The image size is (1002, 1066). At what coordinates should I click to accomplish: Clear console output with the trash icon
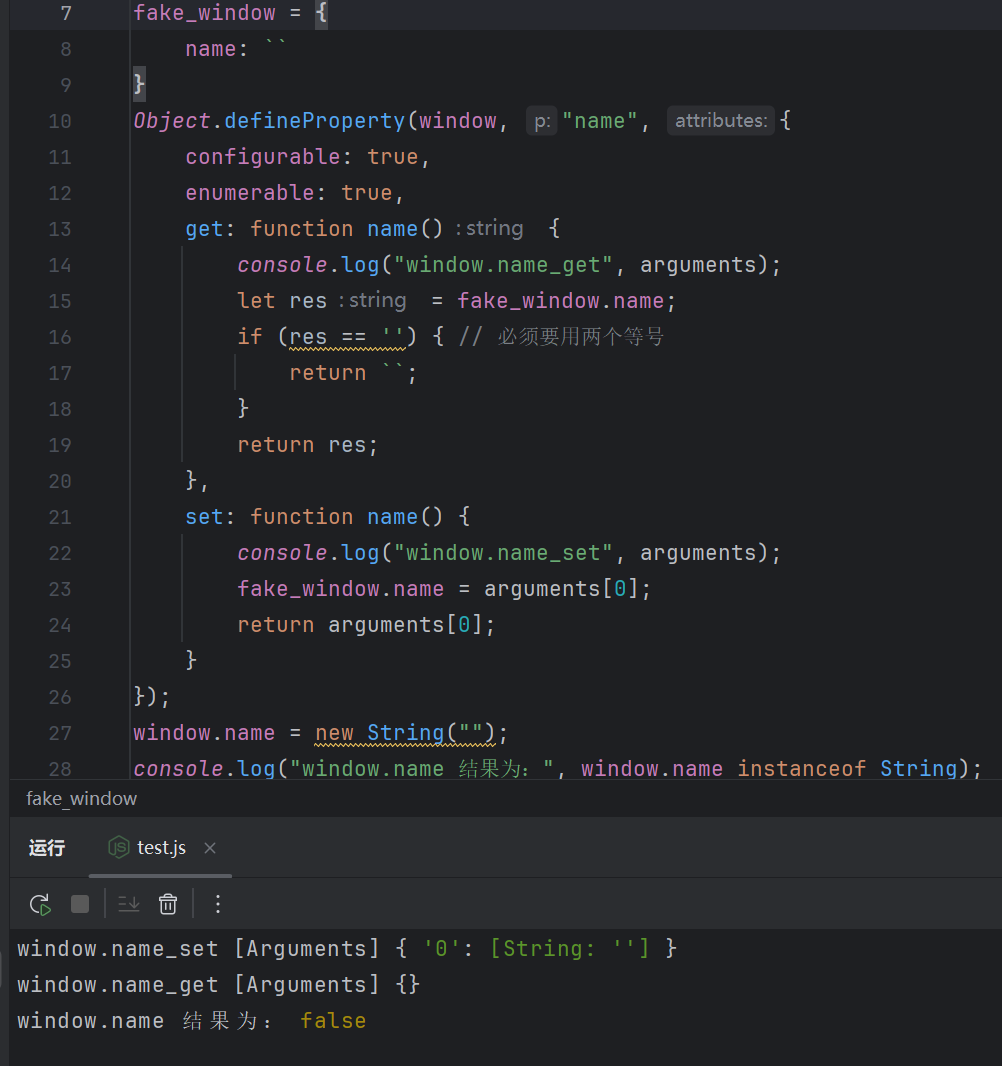point(168,904)
